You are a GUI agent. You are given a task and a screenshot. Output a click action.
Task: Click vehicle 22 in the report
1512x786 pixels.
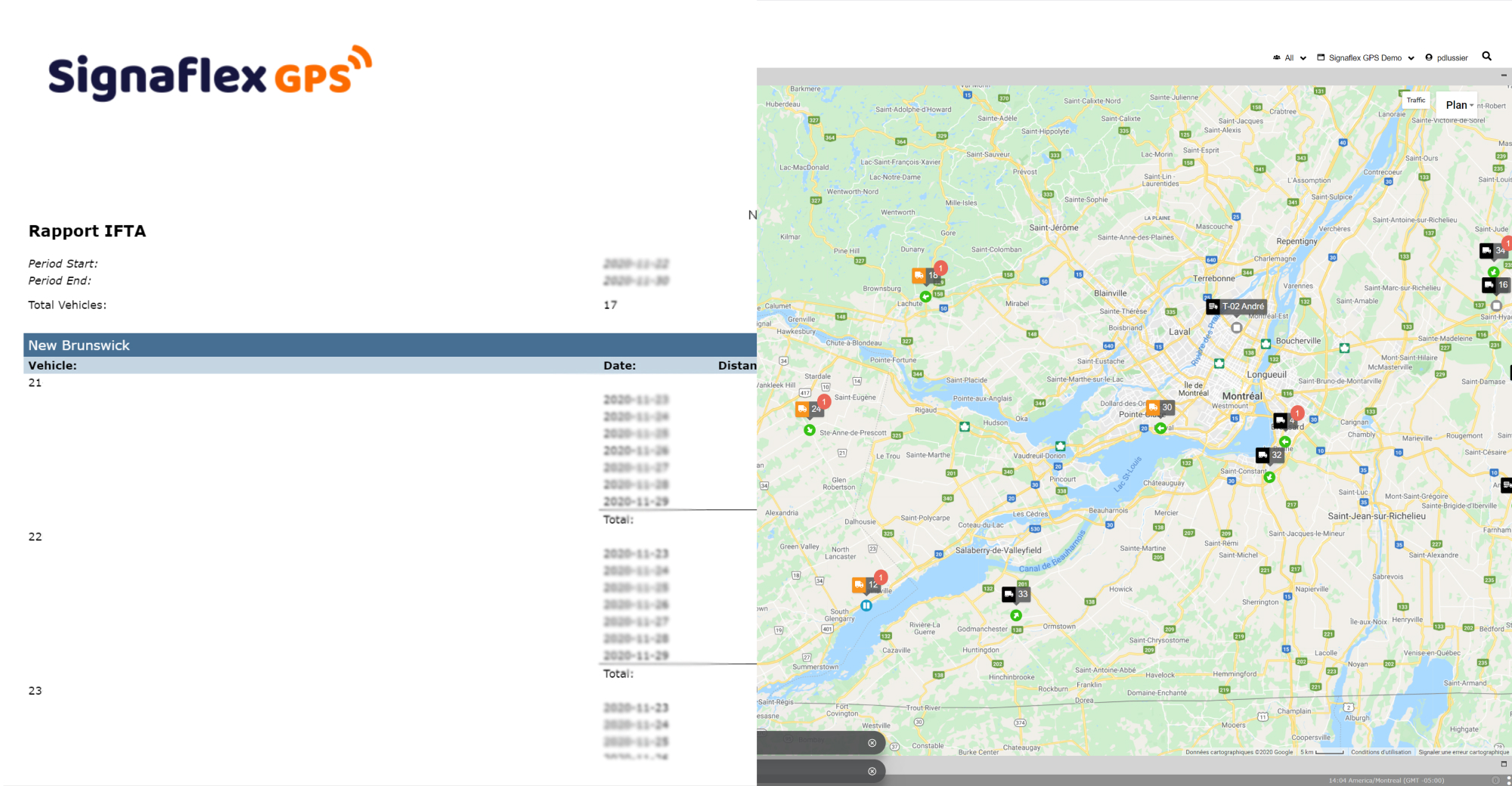click(x=35, y=537)
